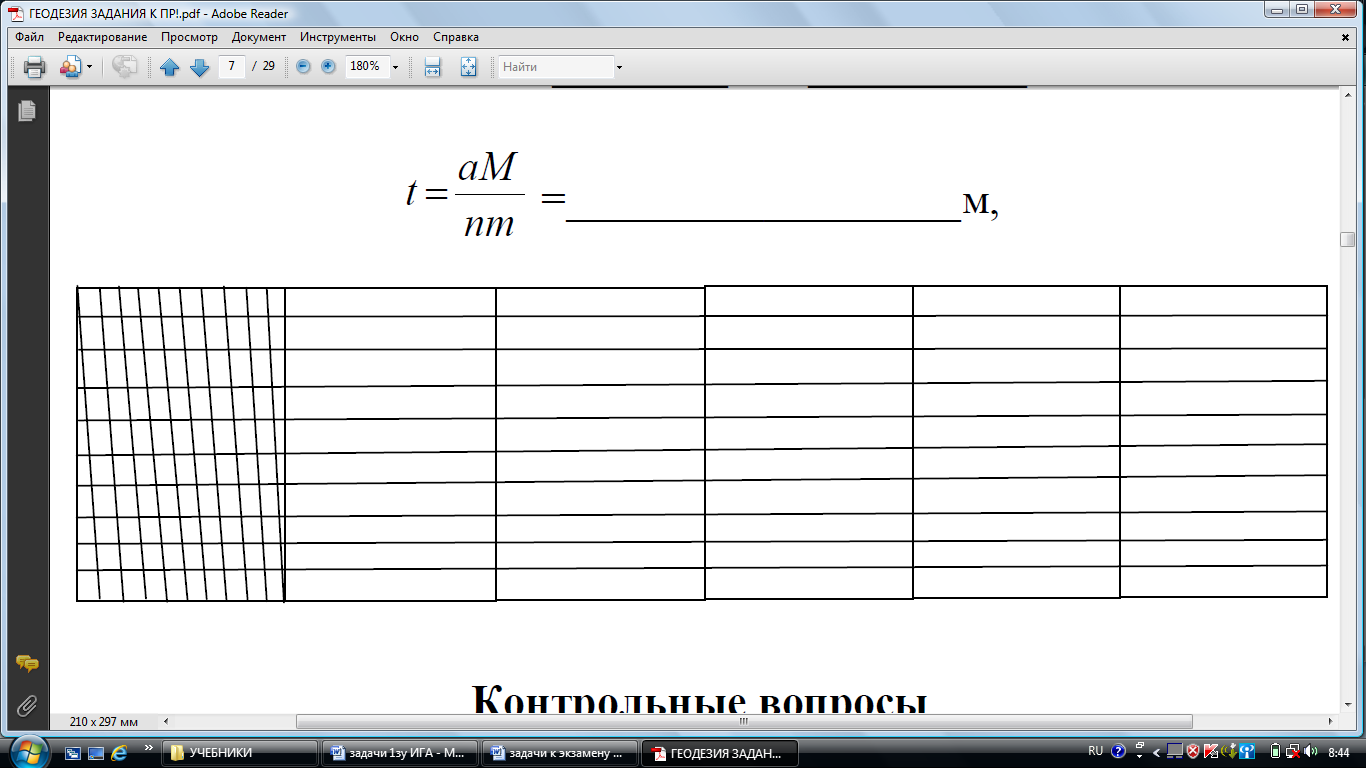
Task: Open the volume speaker tray icon
Action: [x=1312, y=751]
